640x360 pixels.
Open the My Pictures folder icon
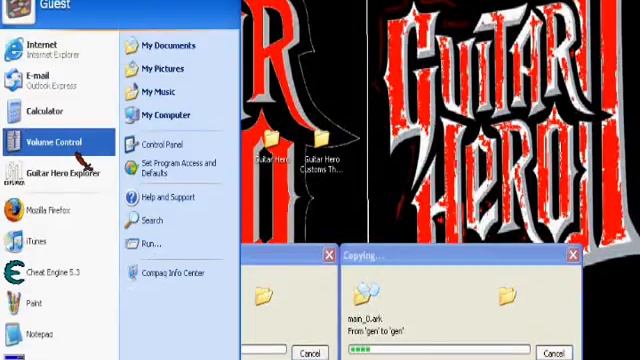coord(131,69)
